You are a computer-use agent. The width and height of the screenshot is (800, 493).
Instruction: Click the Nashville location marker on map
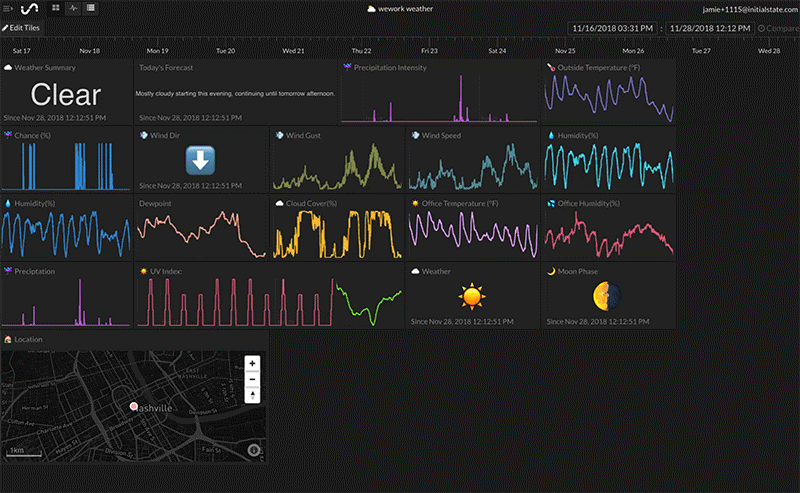[132, 407]
